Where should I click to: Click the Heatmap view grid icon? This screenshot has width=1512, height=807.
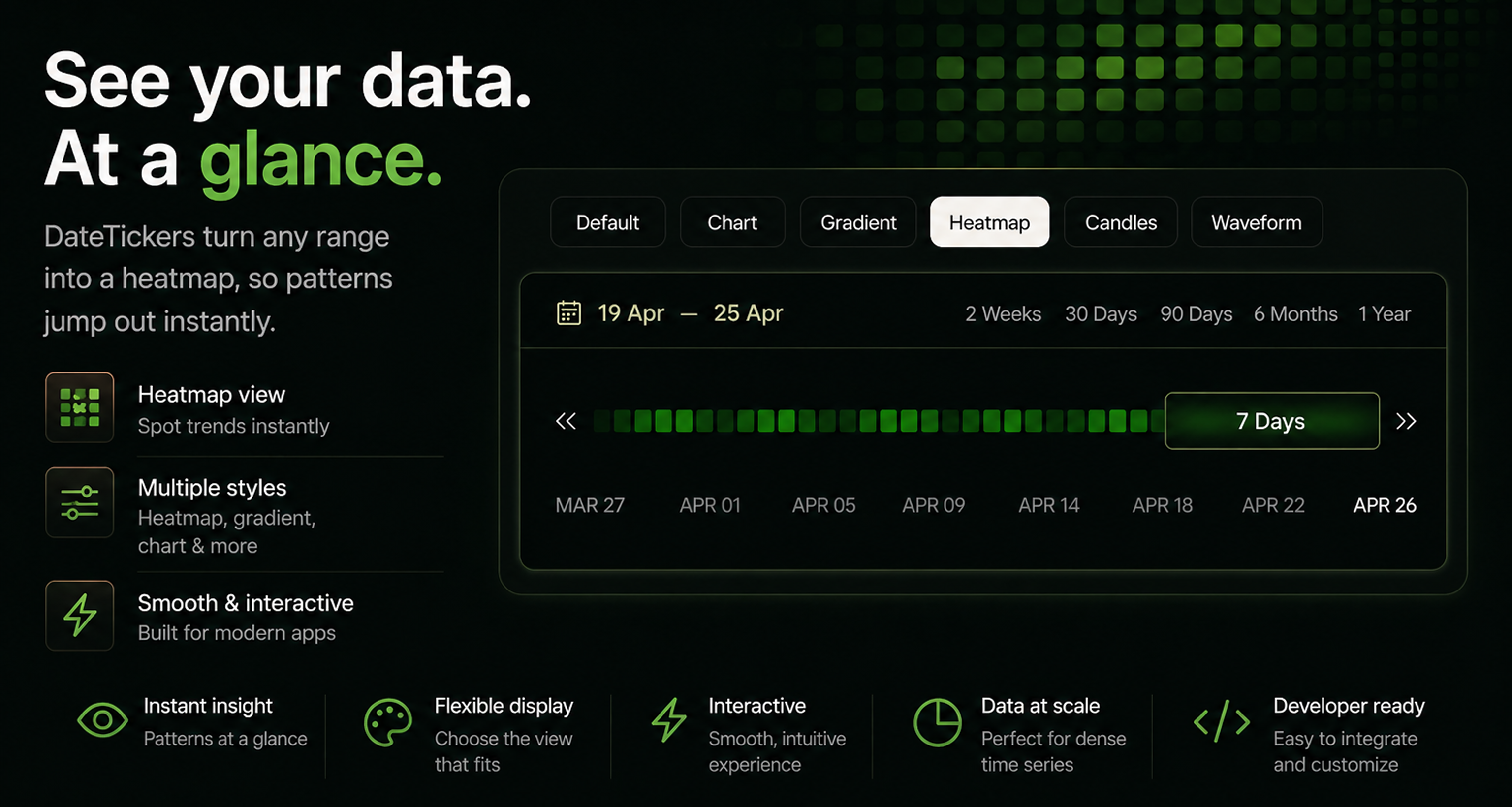click(80, 407)
